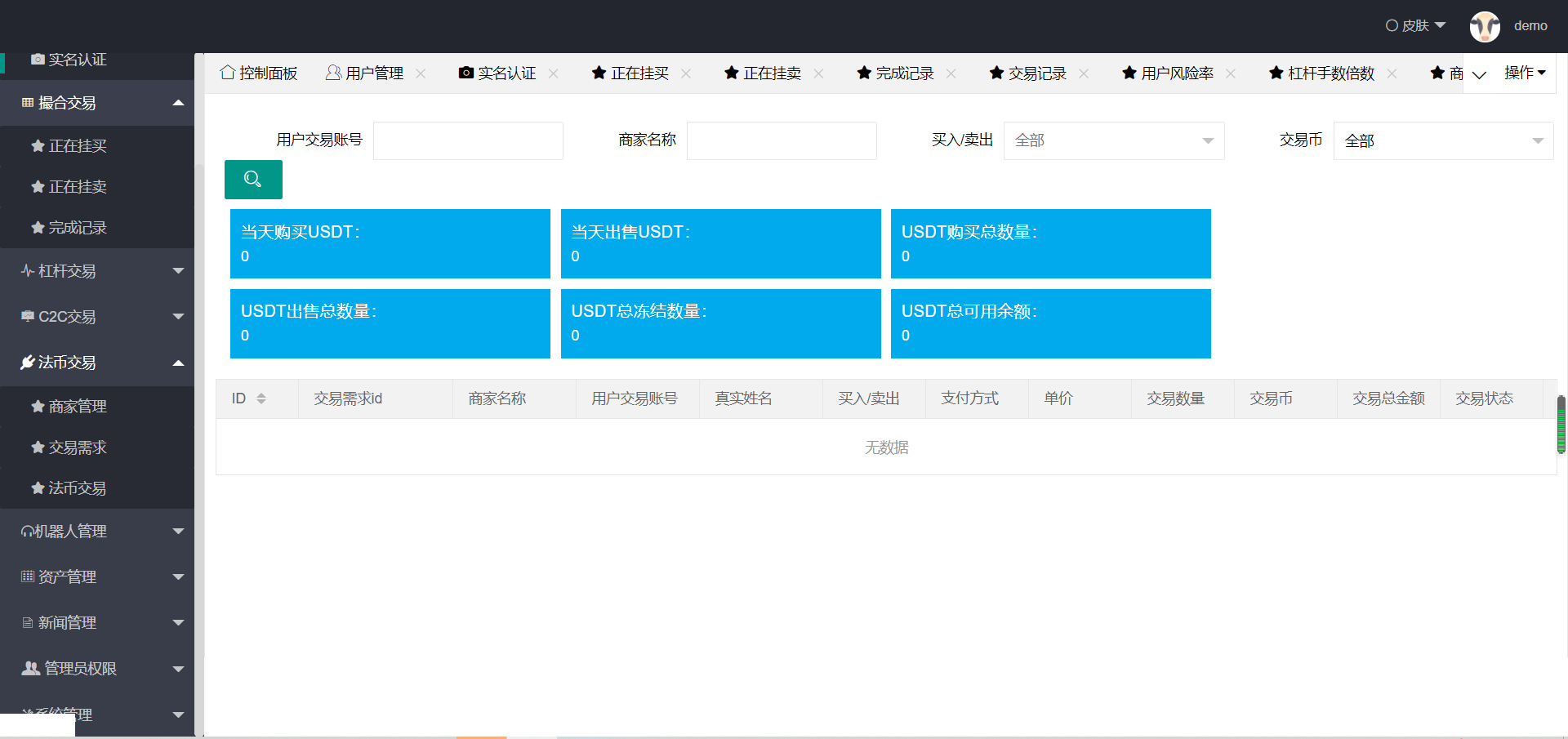Viewport: 1568px width, 739px height.
Task: Open the 操作 actions menu
Action: click(x=1525, y=73)
